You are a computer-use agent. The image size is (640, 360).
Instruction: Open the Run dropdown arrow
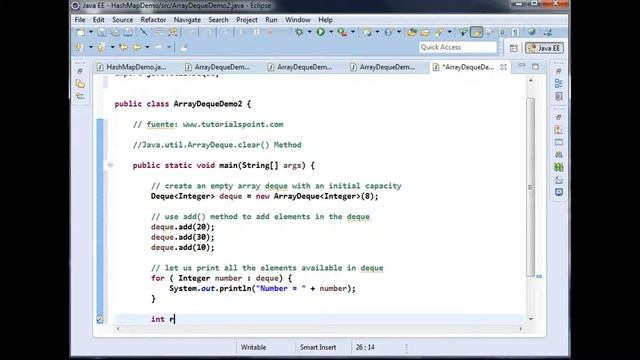(331, 32)
